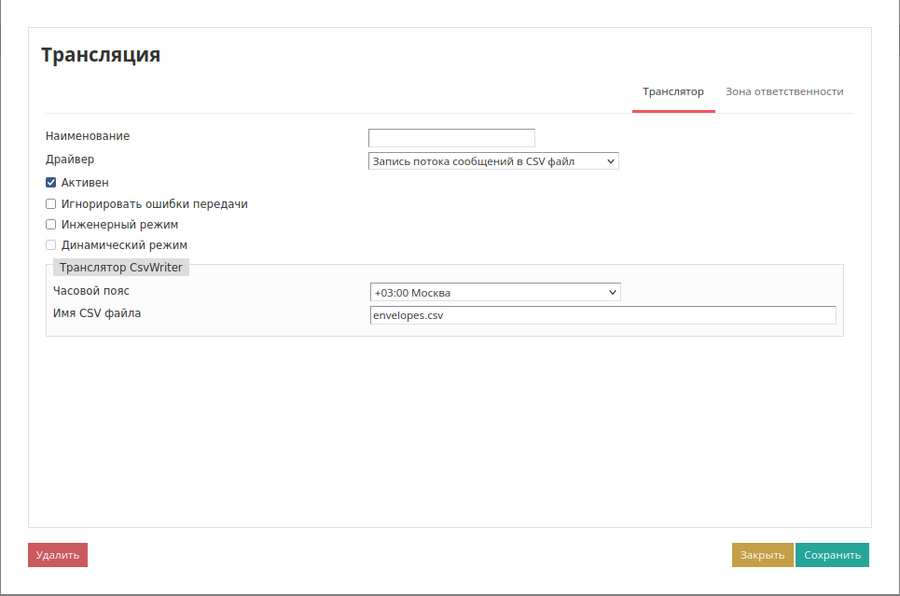Image resolution: width=900 pixels, height=596 pixels.
Task: Focus the Имя CSV файла input field
Action: [x=602, y=316]
